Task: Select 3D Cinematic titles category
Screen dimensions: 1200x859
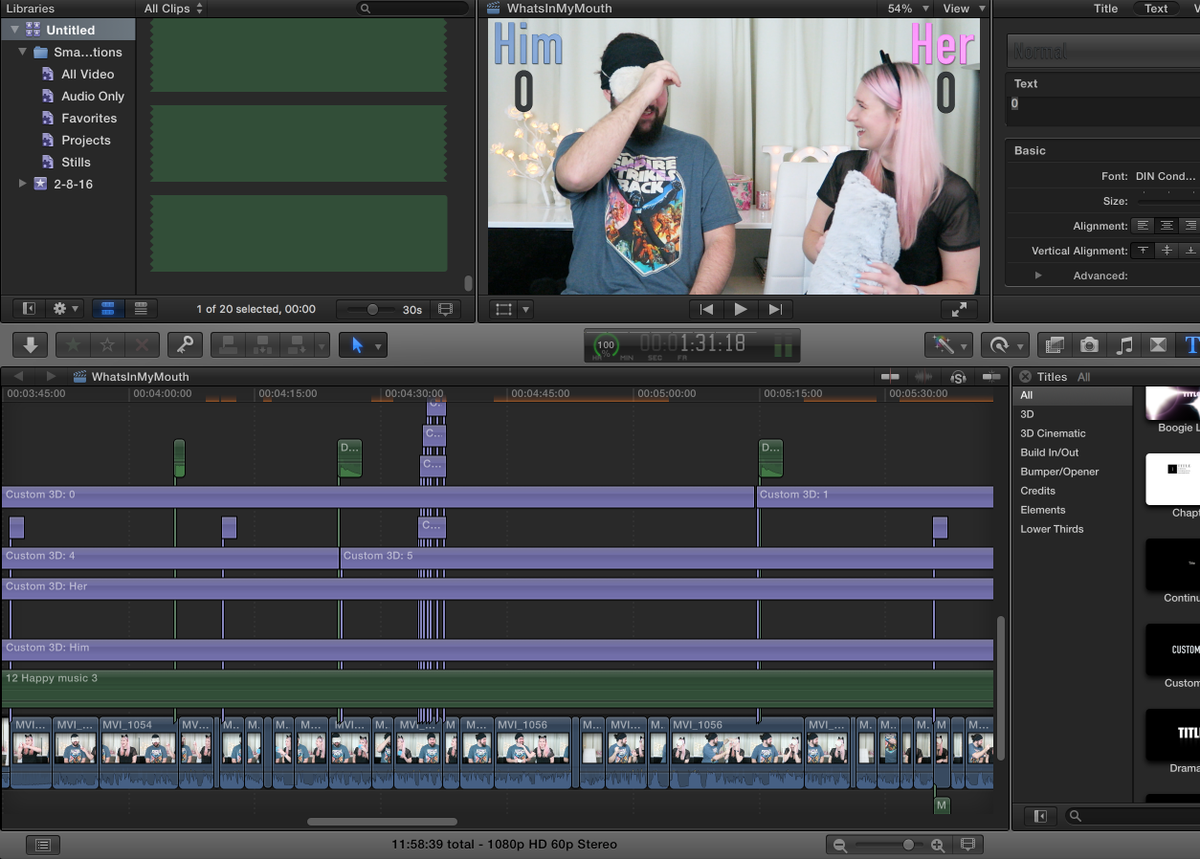Action: coord(1053,433)
